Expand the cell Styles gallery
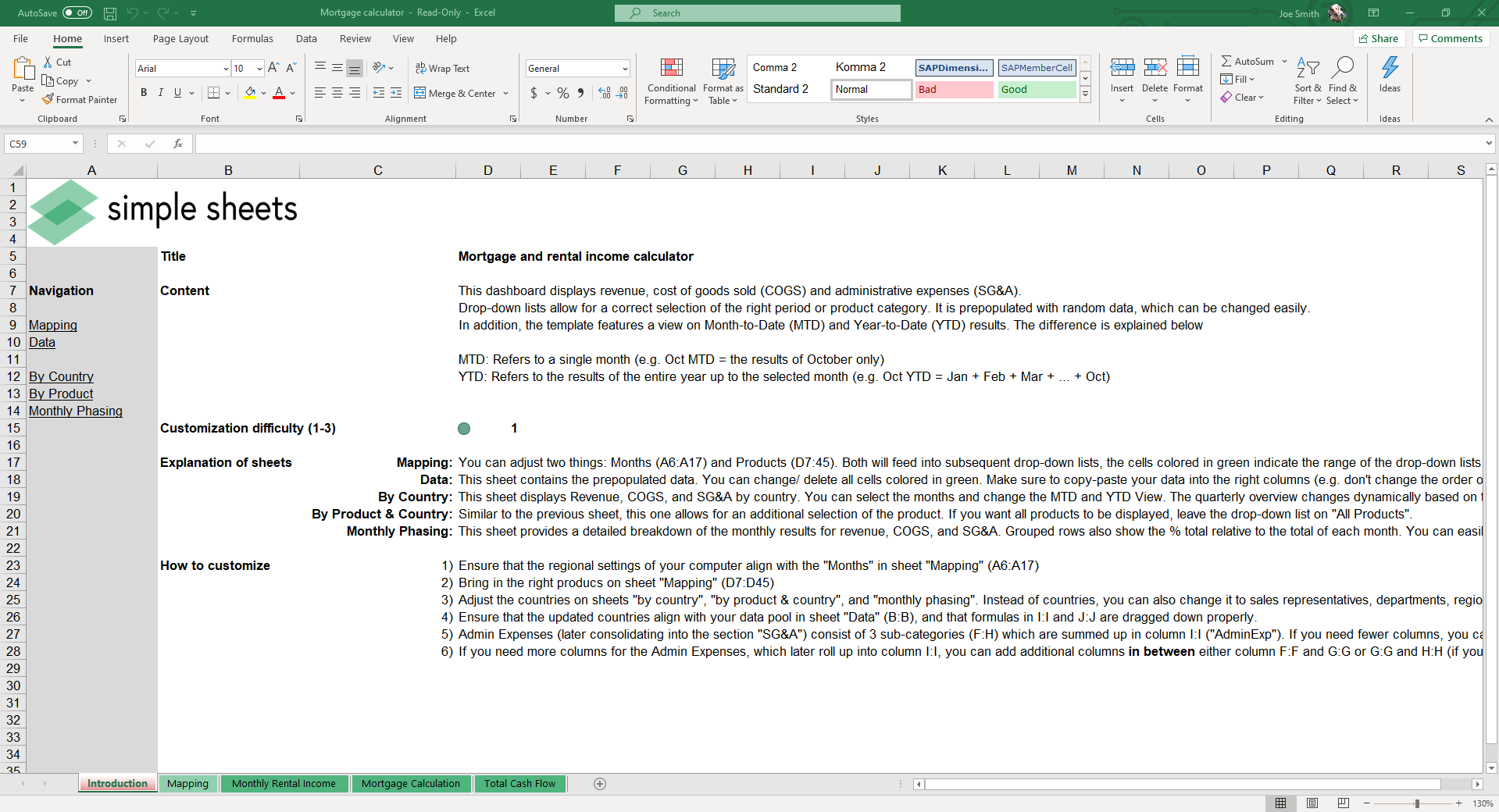 point(1085,94)
